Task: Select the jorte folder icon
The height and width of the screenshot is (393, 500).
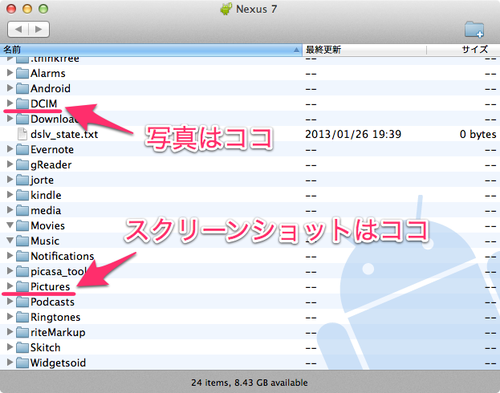Action: point(22,180)
